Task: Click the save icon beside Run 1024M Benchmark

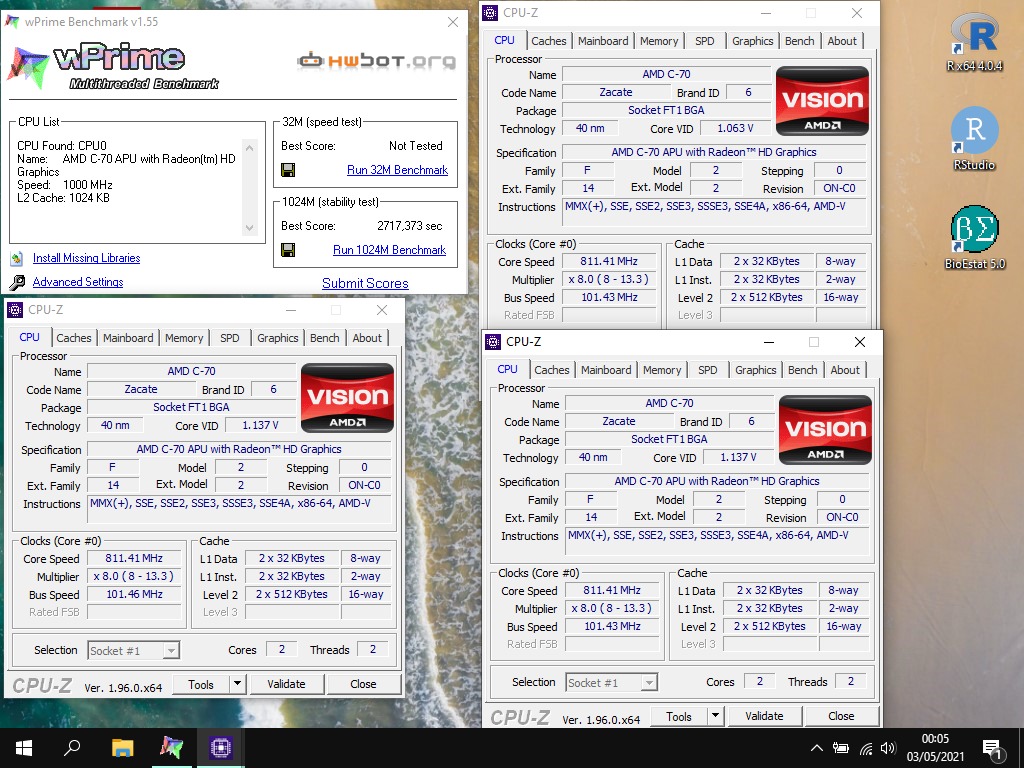Action: 288,250
